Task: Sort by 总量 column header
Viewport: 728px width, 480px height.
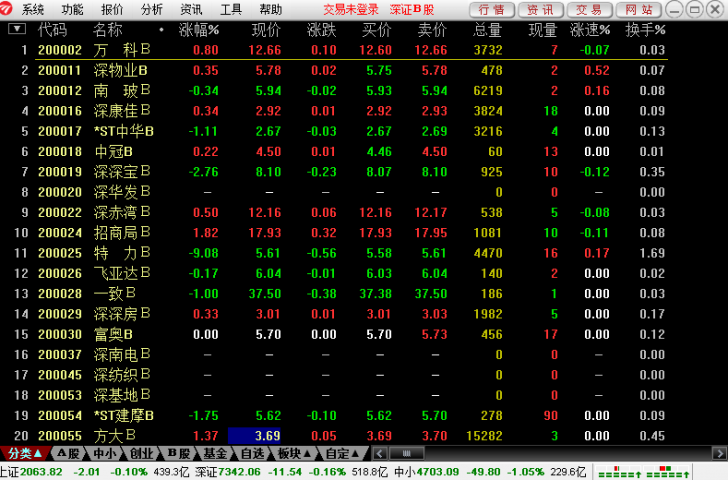Action: pos(487,30)
